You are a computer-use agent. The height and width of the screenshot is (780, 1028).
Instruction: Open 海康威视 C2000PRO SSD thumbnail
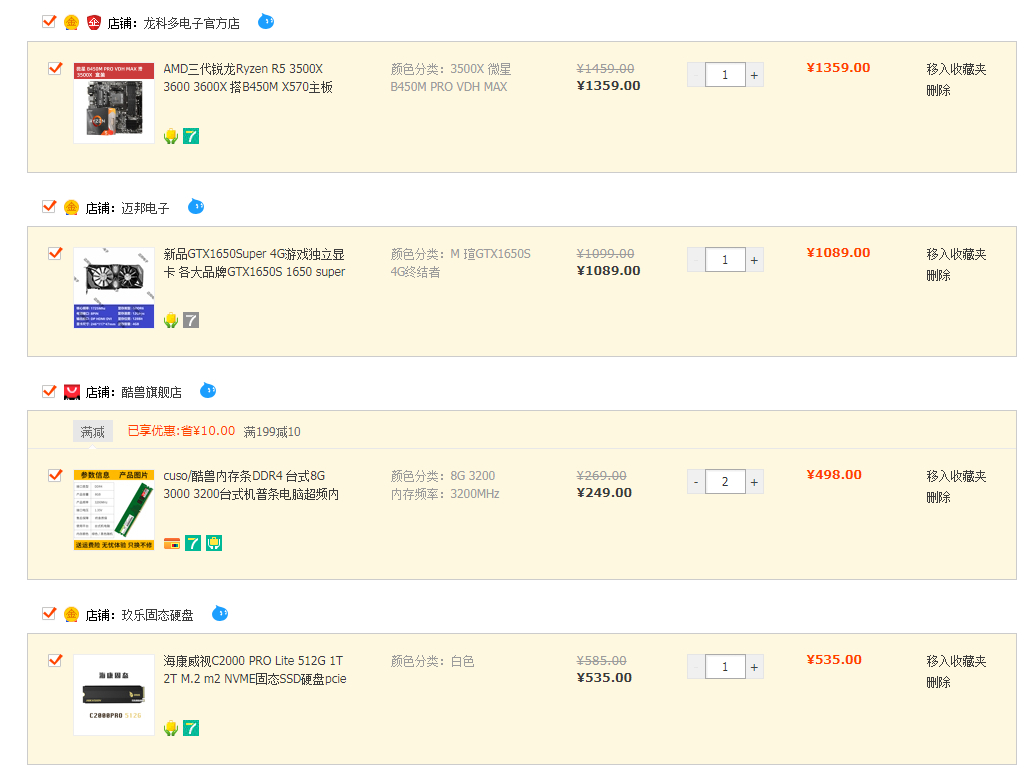click(x=114, y=695)
